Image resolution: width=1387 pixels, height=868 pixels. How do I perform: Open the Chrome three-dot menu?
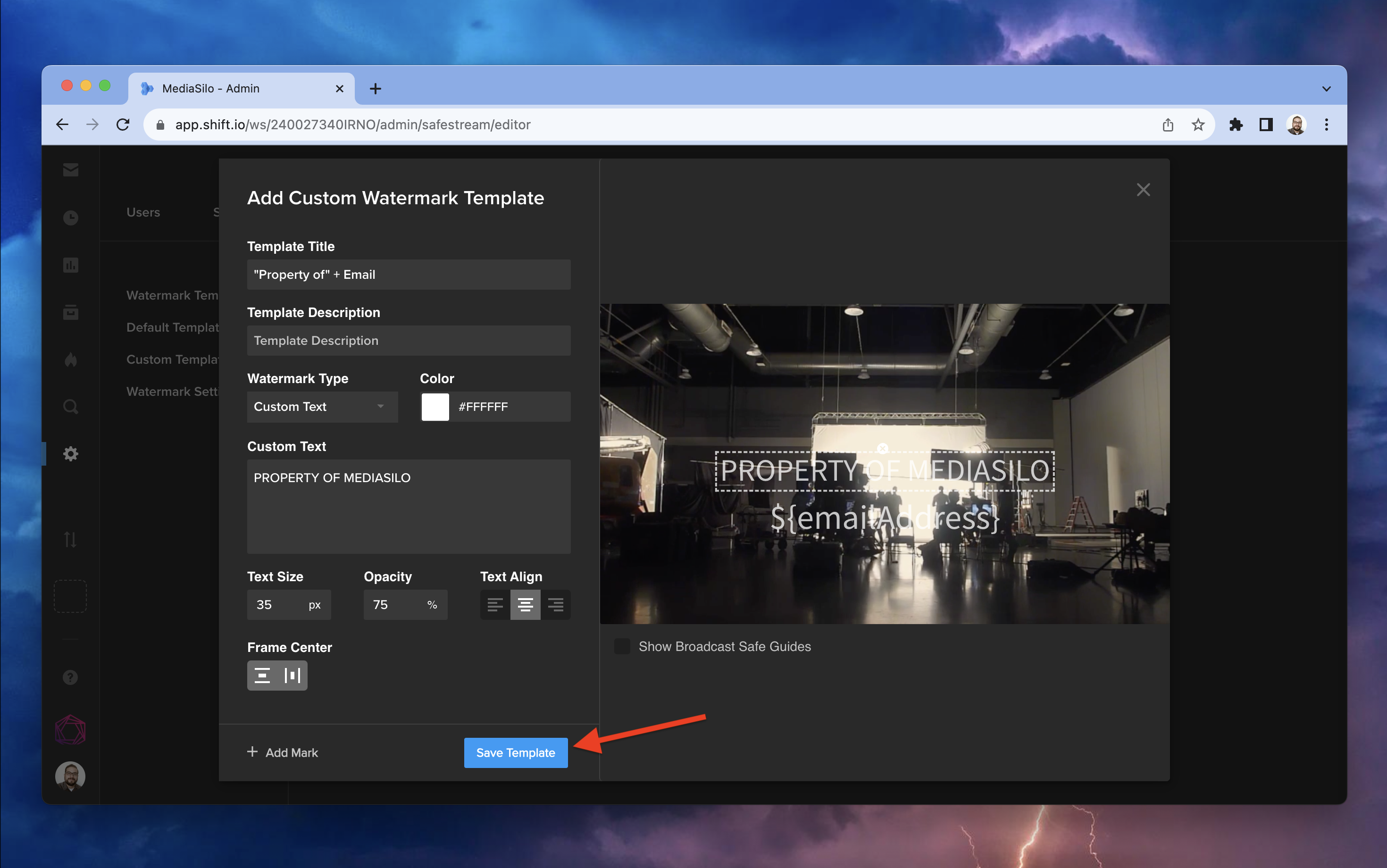tap(1326, 125)
